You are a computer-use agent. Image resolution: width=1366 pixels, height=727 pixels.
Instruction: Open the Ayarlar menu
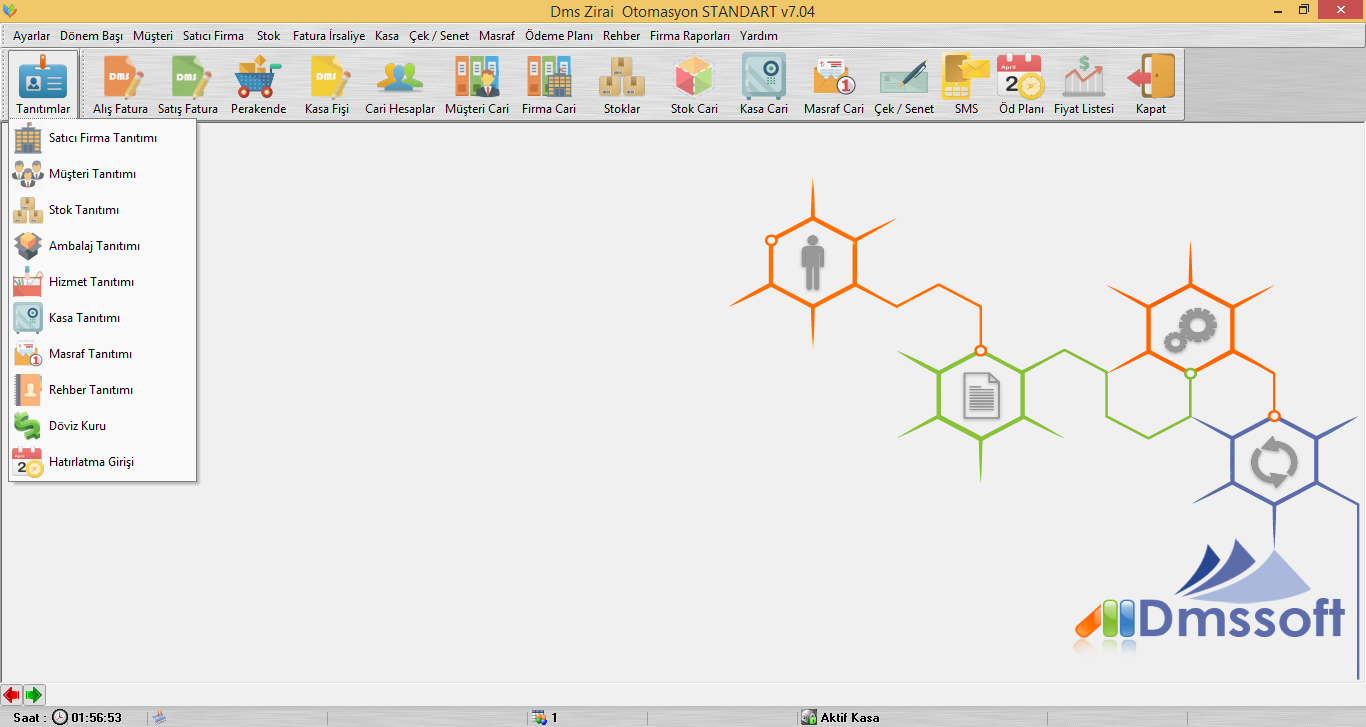(x=31, y=35)
